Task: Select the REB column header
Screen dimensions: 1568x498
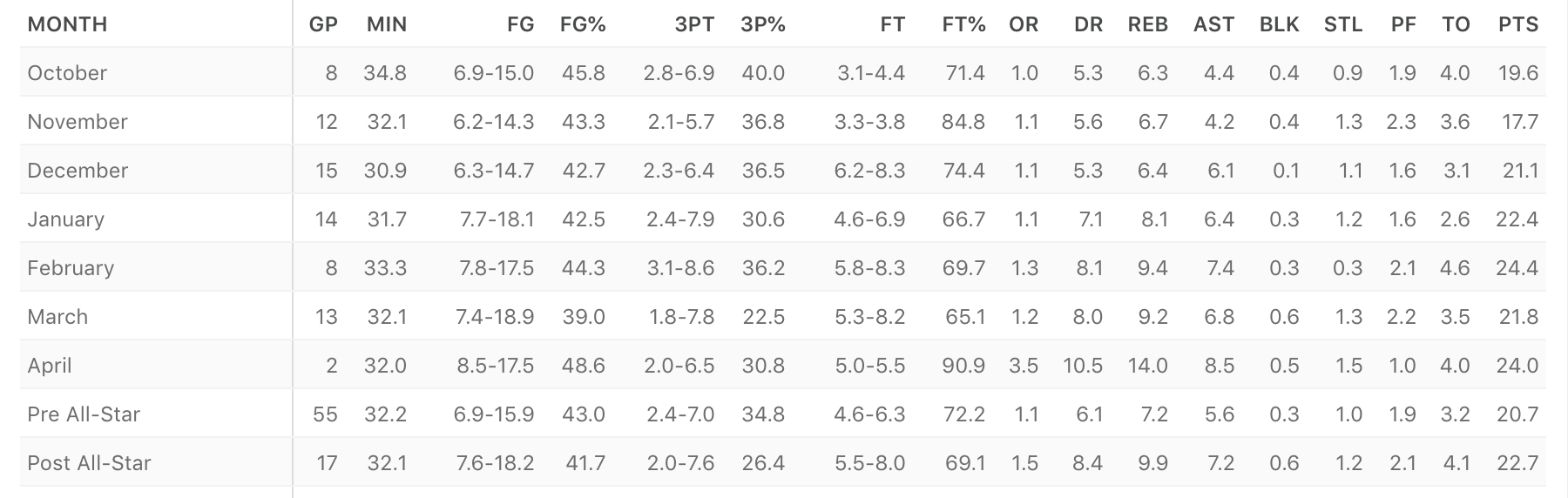Action: pos(1148,24)
